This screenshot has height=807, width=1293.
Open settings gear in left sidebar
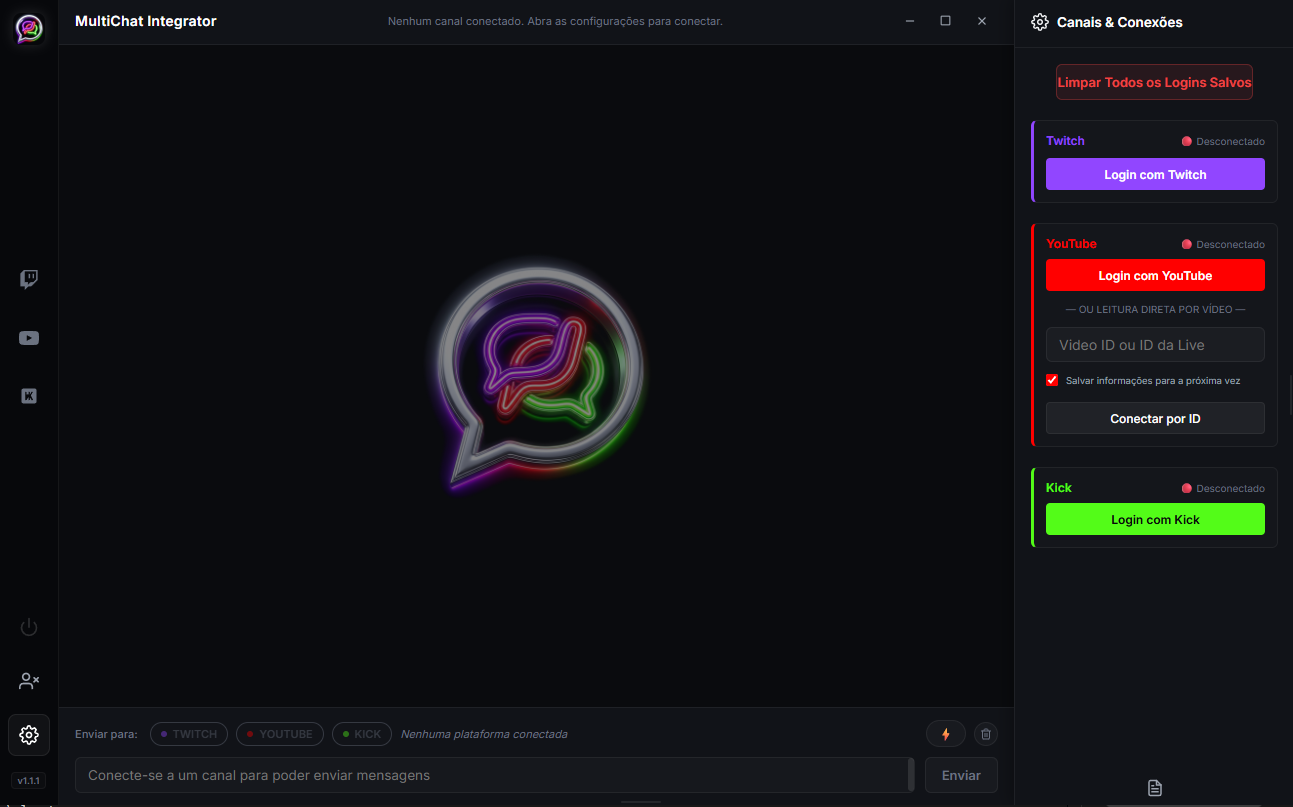pyautogui.click(x=29, y=735)
